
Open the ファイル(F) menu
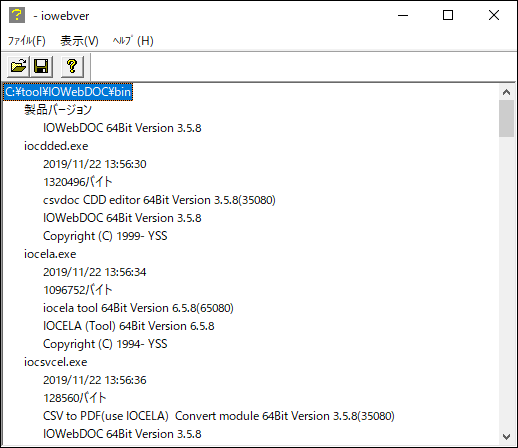(27, 41)
